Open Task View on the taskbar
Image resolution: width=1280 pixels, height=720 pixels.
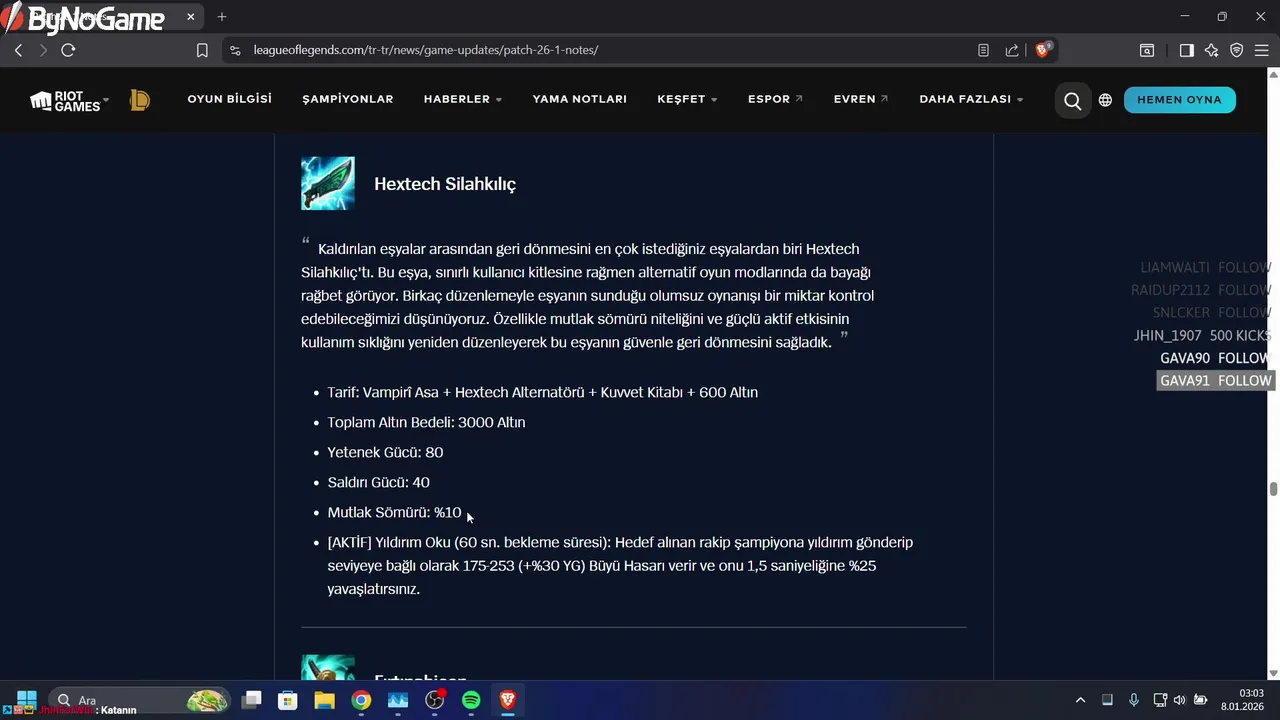(252, 700)
